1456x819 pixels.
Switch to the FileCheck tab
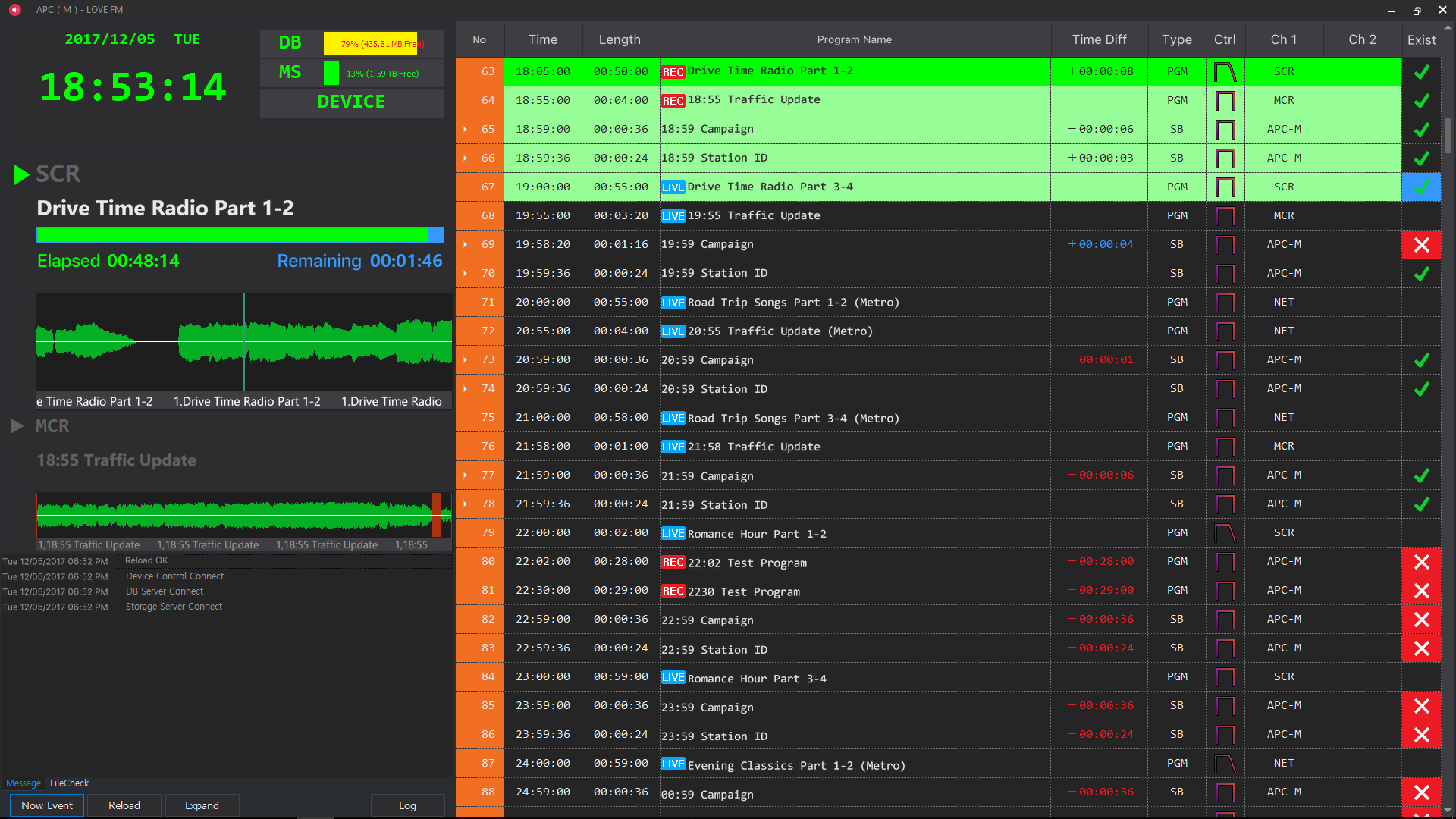coord(69,783)
